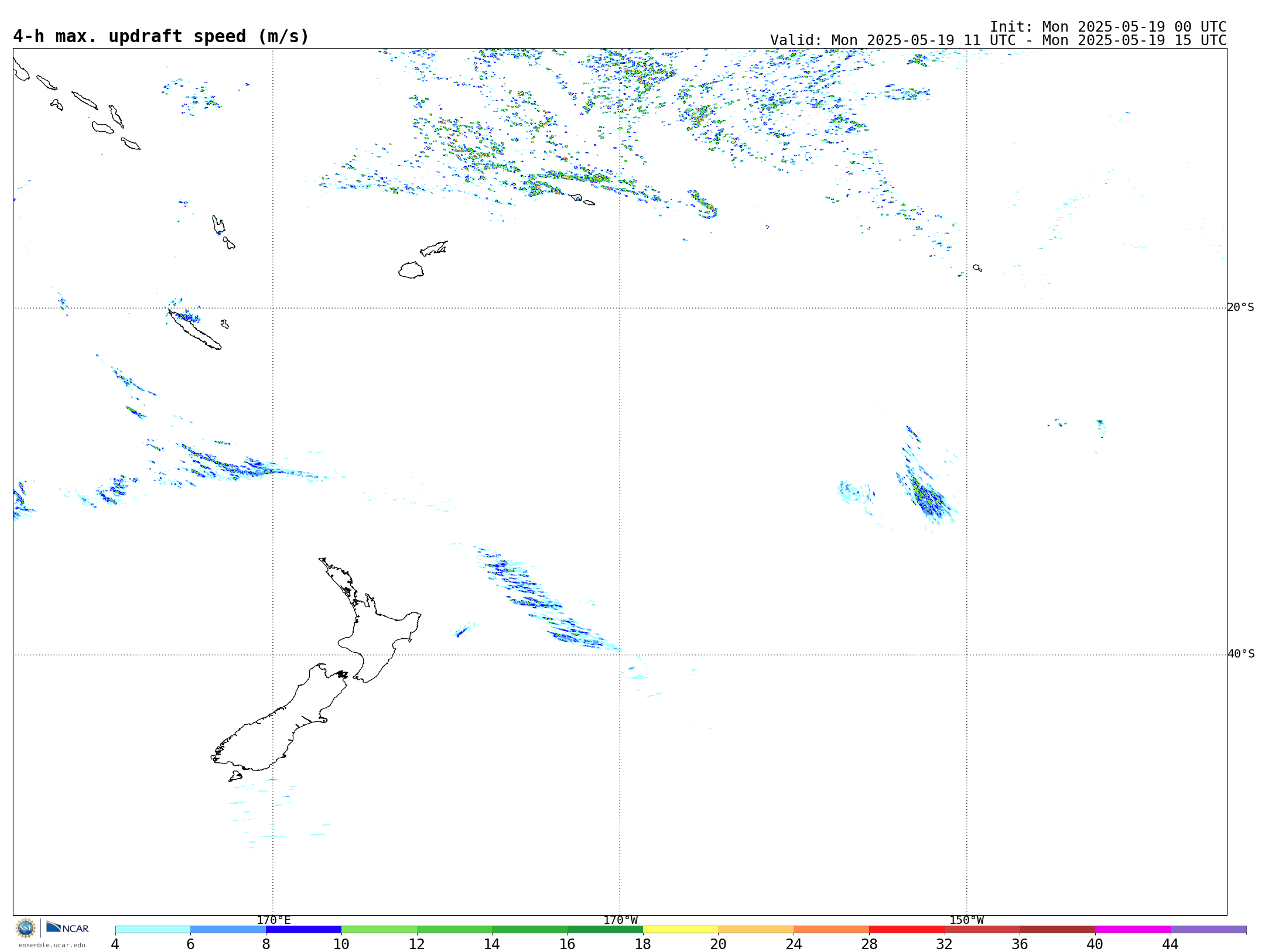Click the 20°S latitude label
1265x952 pixels.
coord(1241,307)
